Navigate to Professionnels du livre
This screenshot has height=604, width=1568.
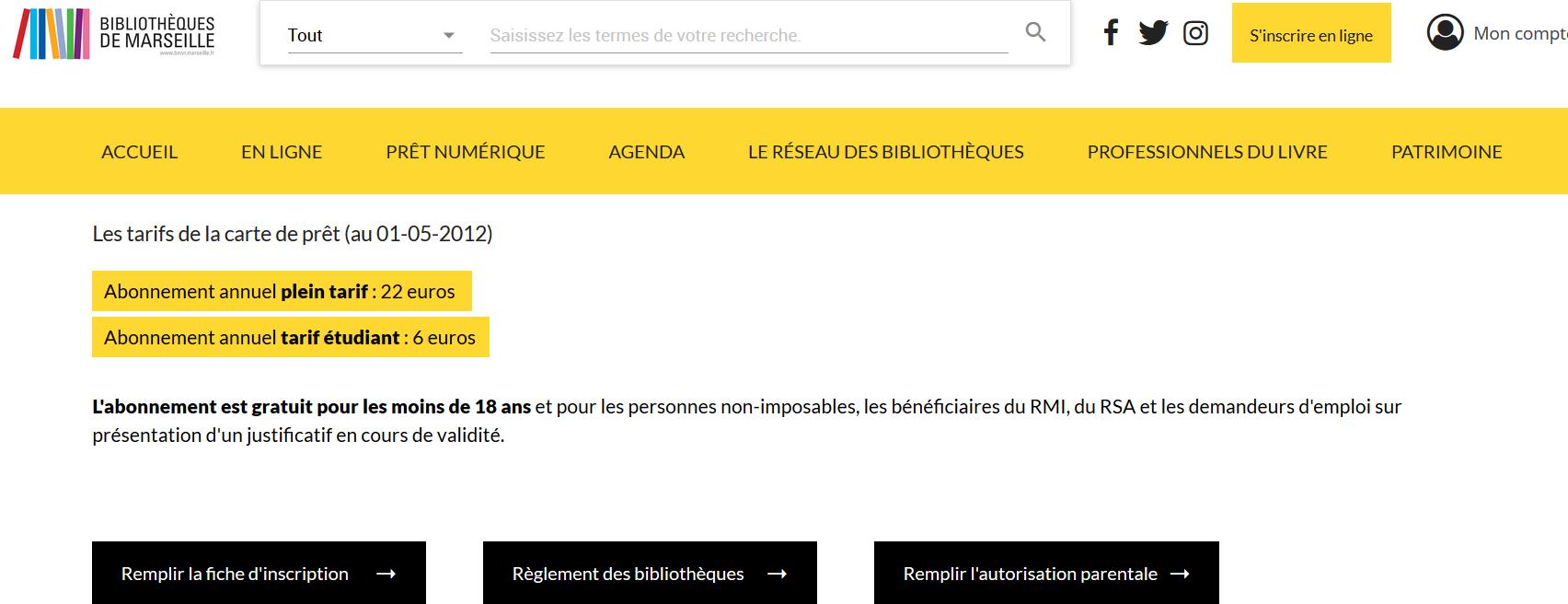pyautogui.click(x=1206, y=152)
